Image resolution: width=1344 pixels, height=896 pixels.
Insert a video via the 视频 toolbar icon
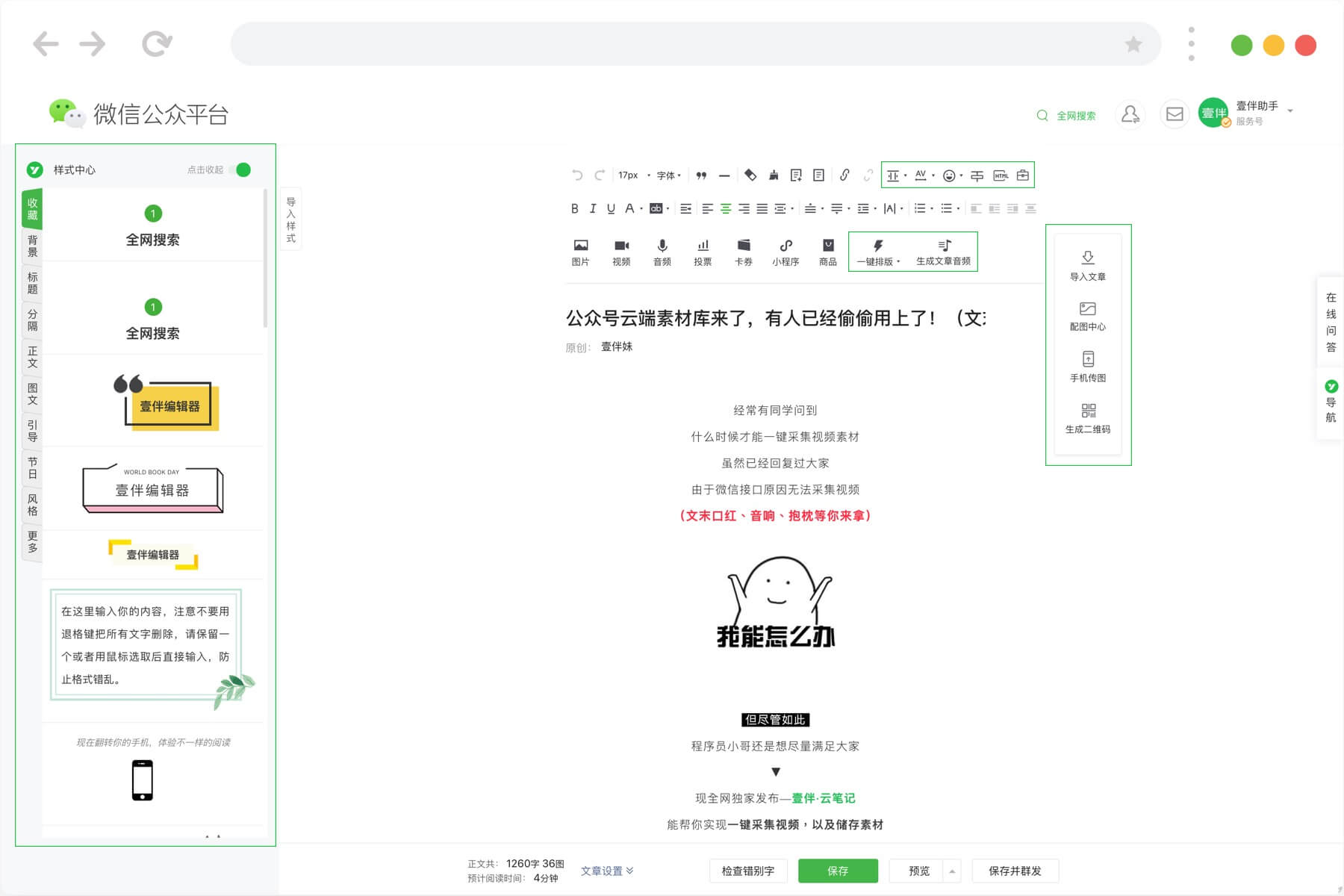[x=620, y=252]
